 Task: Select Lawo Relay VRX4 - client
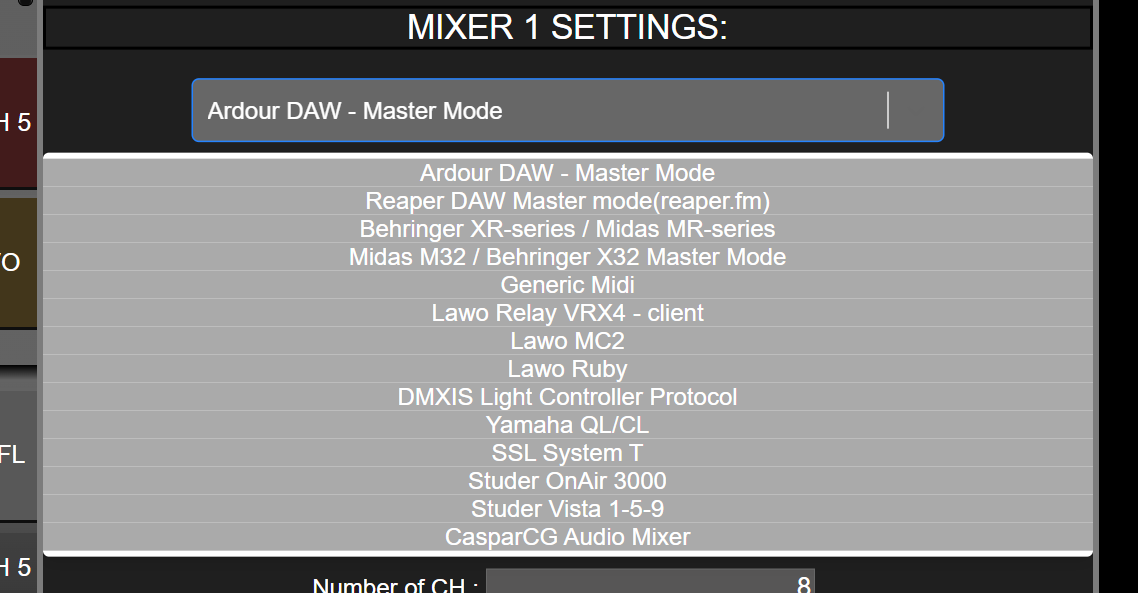pos(567,312)
